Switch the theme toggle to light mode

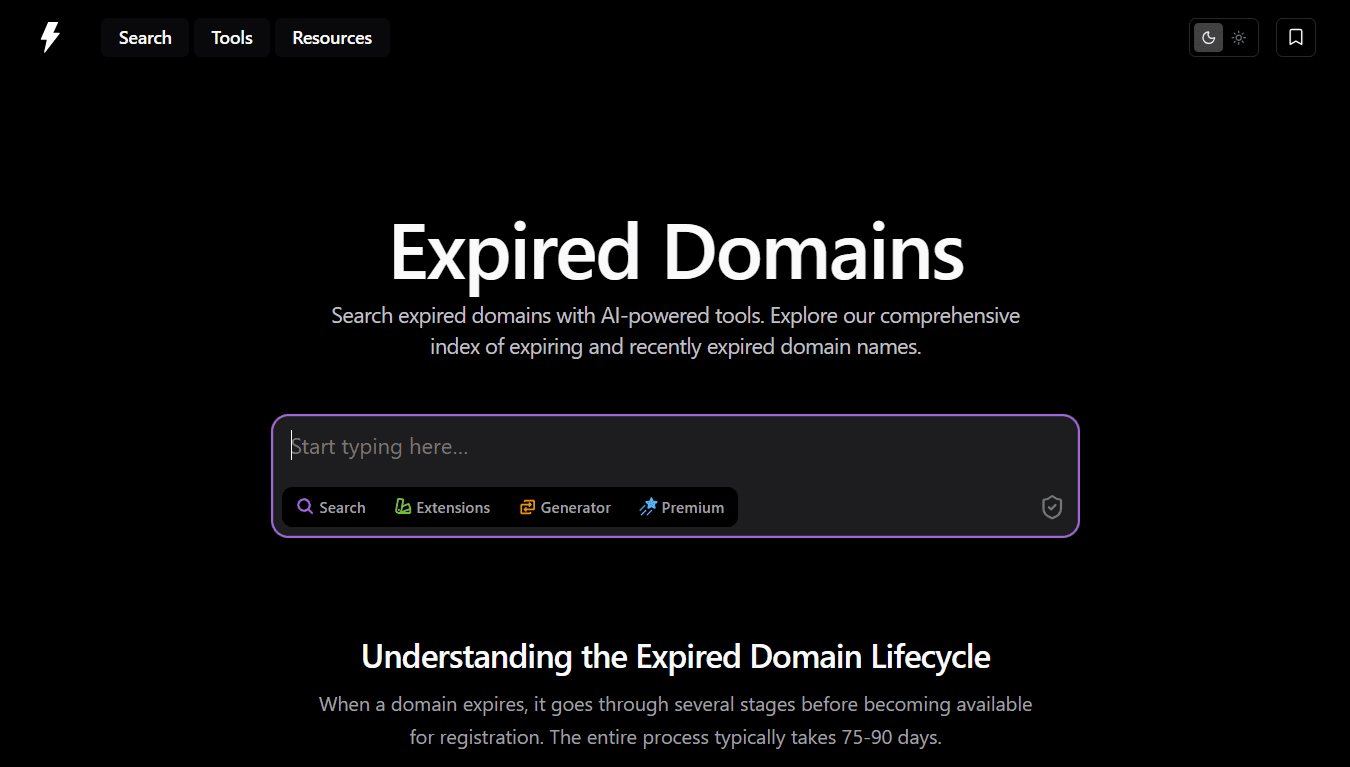tap(1239, 37)
